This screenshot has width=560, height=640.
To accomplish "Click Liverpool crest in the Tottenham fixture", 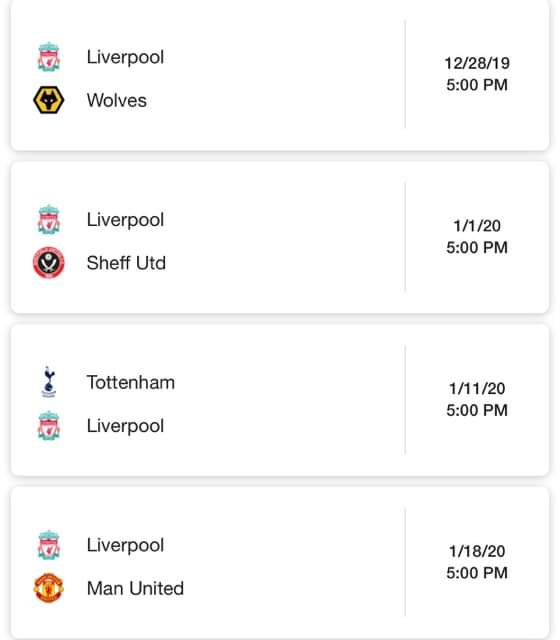I will coord(49,426).
